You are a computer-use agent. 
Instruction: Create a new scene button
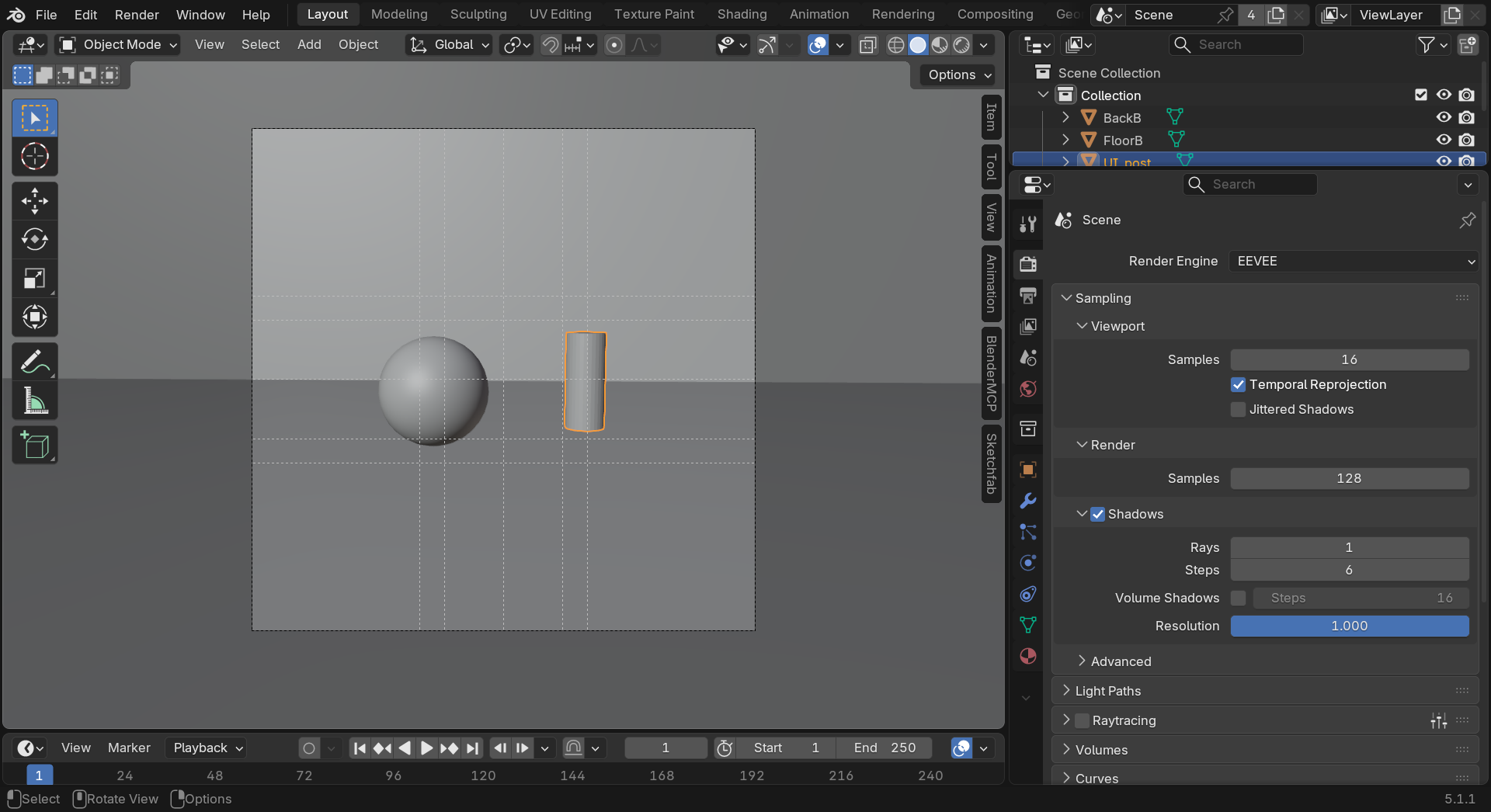coord(1275,15)
